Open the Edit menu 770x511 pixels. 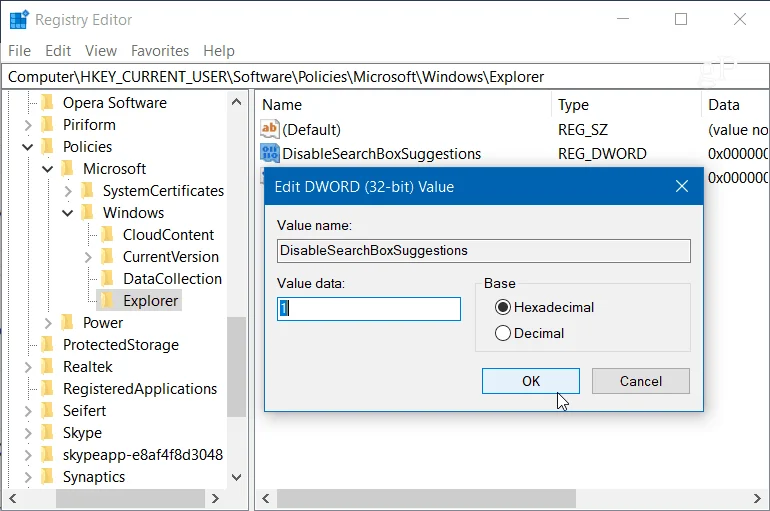tap(58, 51)
